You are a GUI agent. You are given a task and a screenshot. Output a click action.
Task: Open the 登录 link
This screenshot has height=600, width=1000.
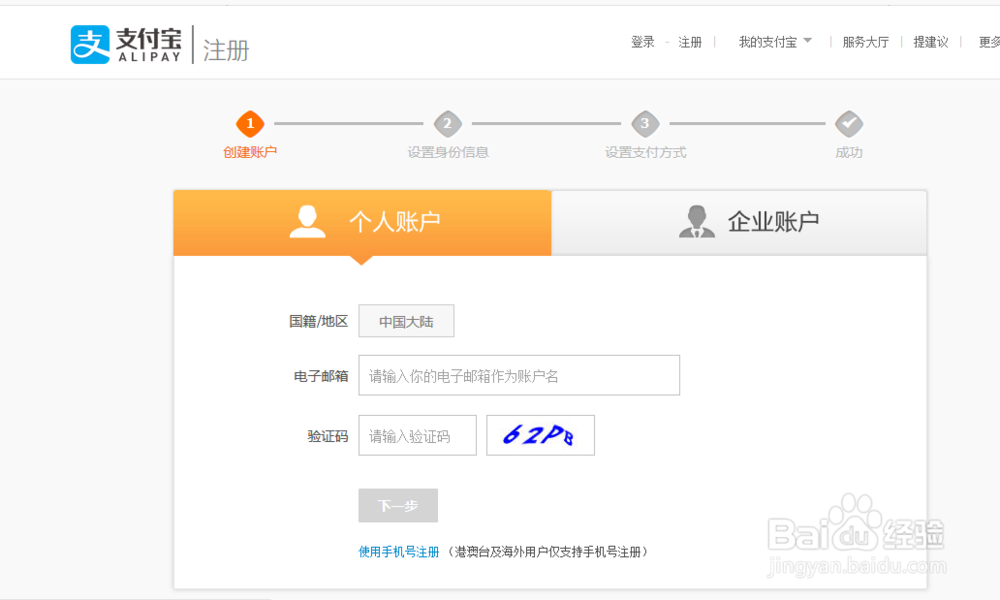[x=642, y=42]
